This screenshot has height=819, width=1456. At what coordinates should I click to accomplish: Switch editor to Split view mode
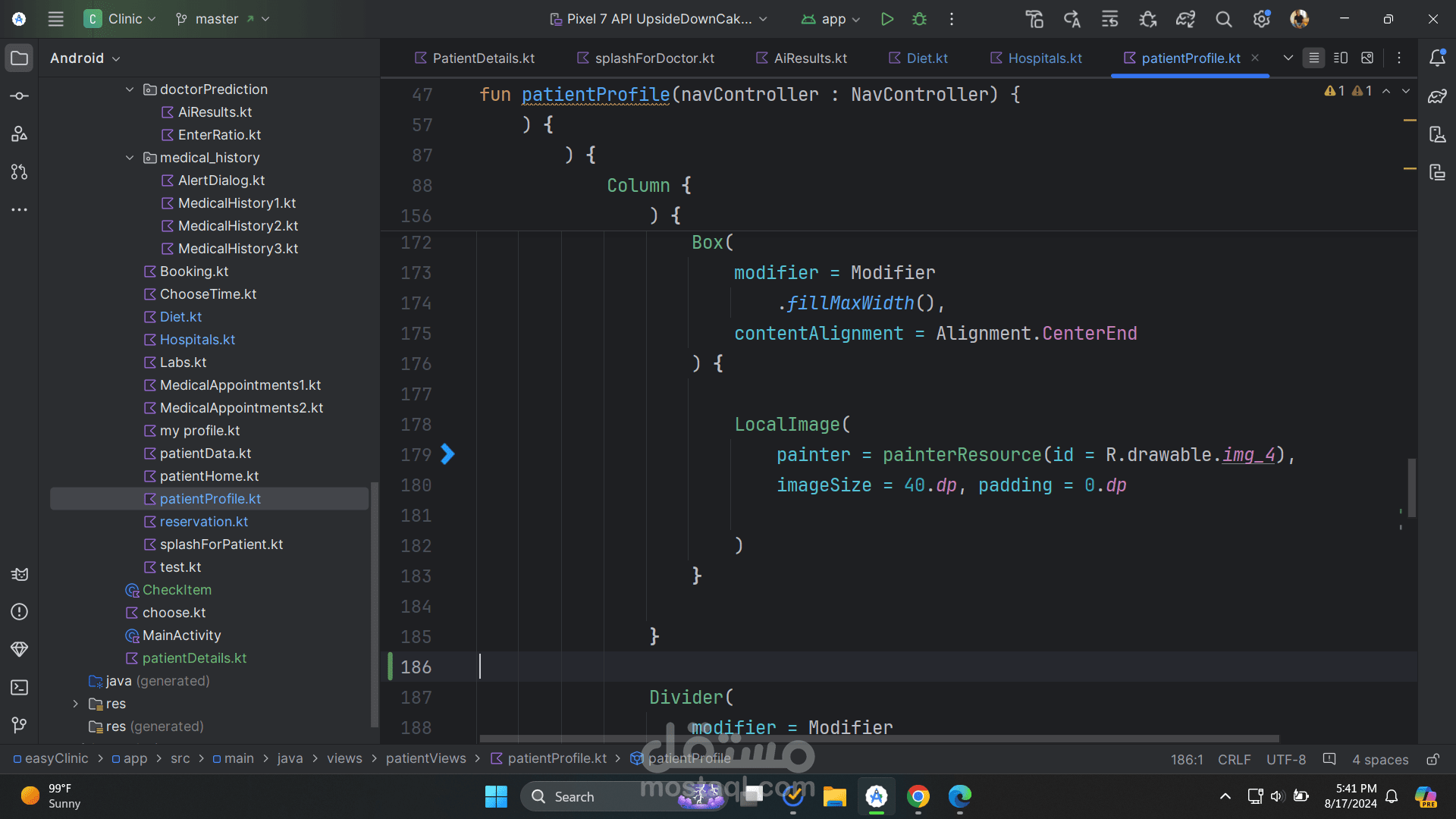point(1341,58)
